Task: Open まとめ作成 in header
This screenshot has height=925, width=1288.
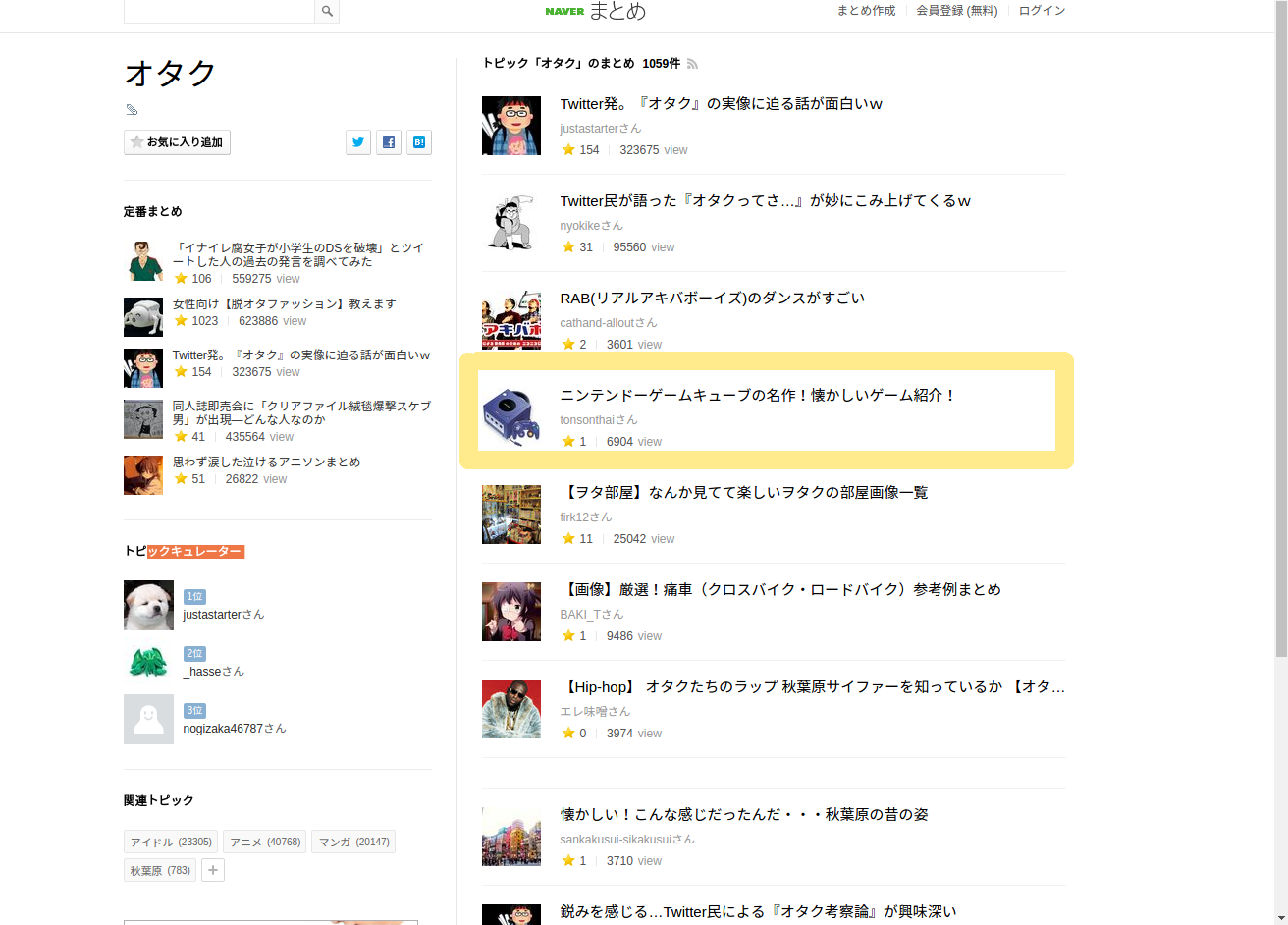Action: pyautogui.click(x=866, y=11)
